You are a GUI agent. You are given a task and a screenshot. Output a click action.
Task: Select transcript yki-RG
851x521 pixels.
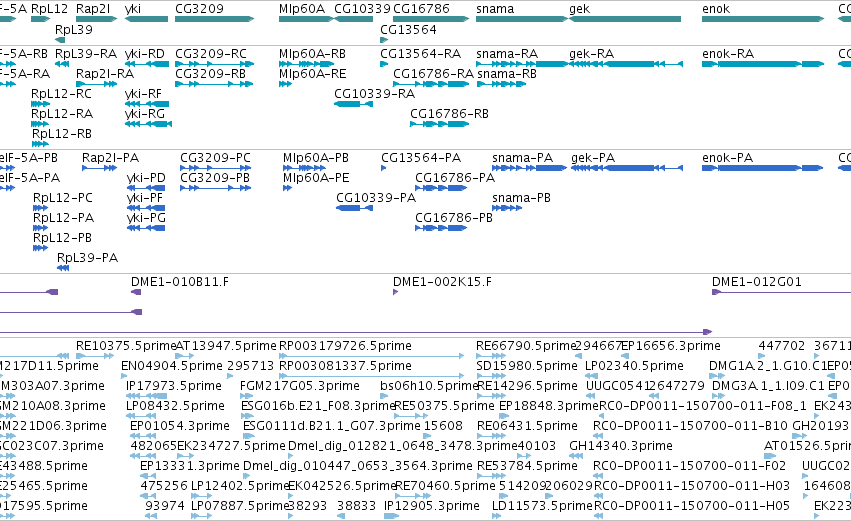tap(144, 114)
